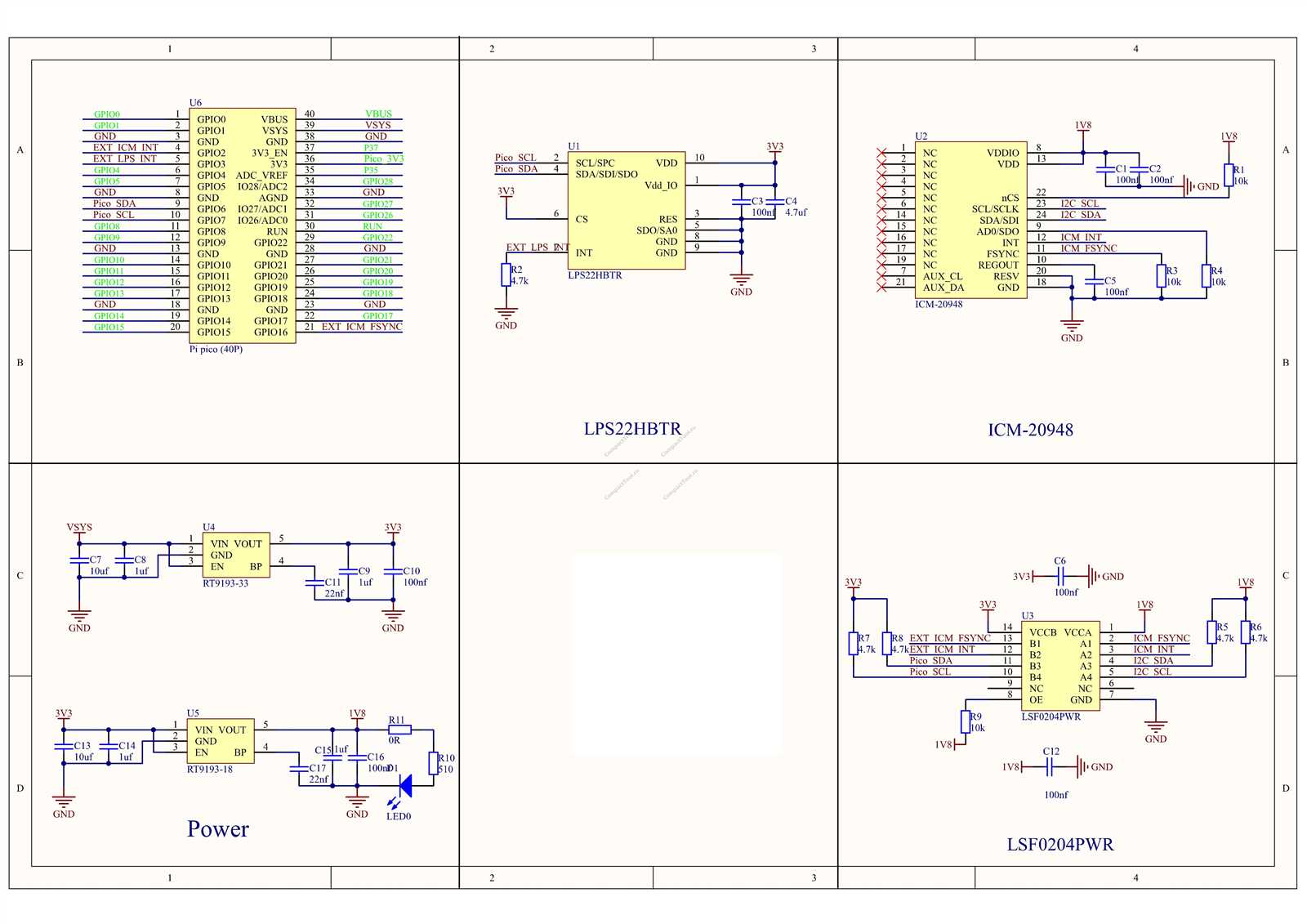The width and height of the screenshot is (1307, 924).
Task: Click the SDA/SDI/SDO pin name in U1
Action: [606, 174]
